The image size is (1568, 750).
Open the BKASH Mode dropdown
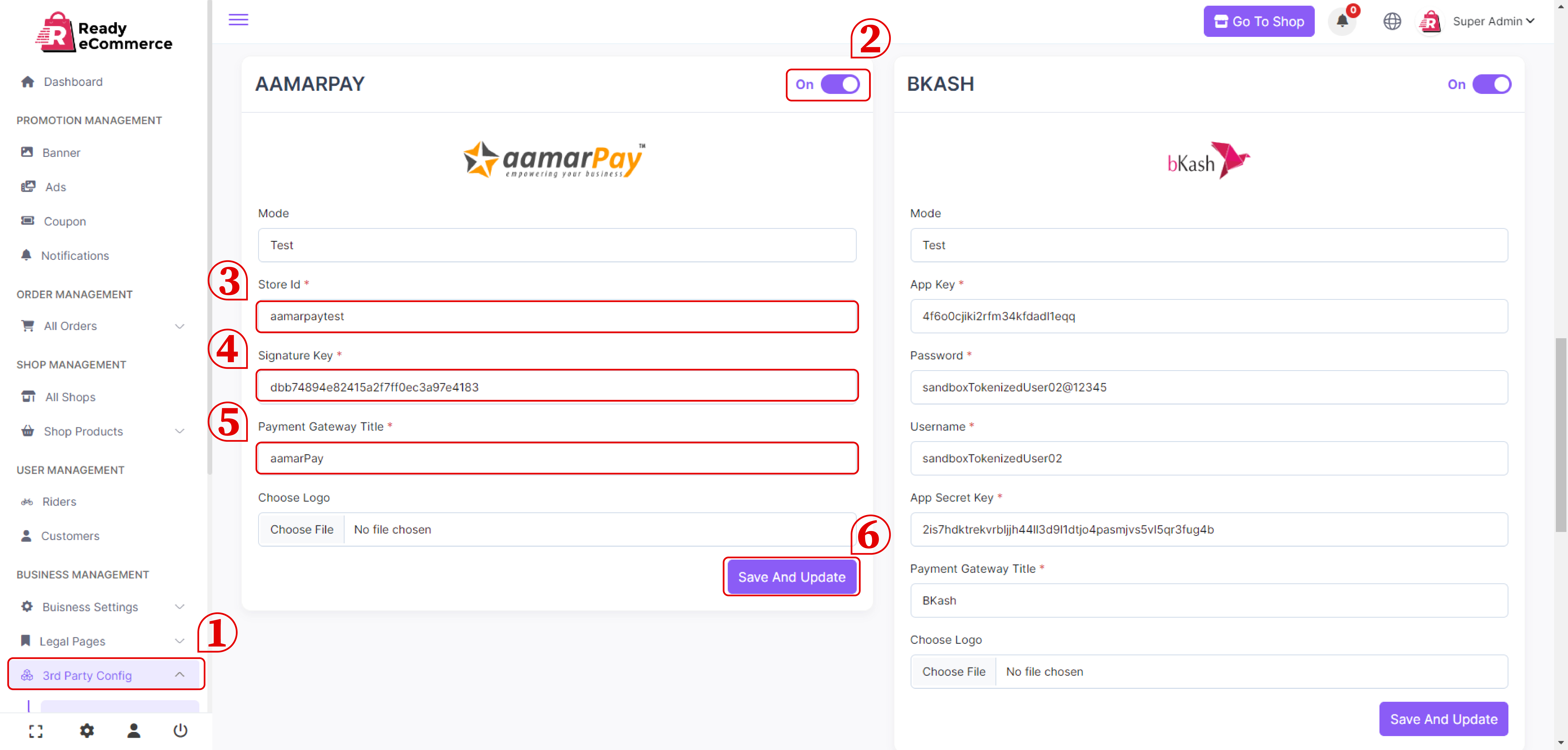click(1209, 245)
